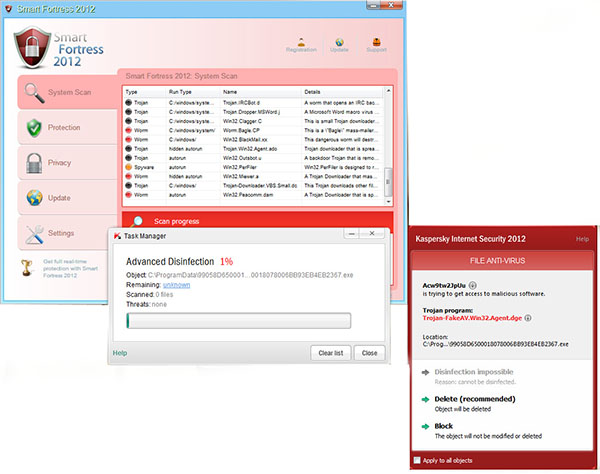600x474 pixels.
Task: Sort by Name column header
Action: (x=261, y=92)
